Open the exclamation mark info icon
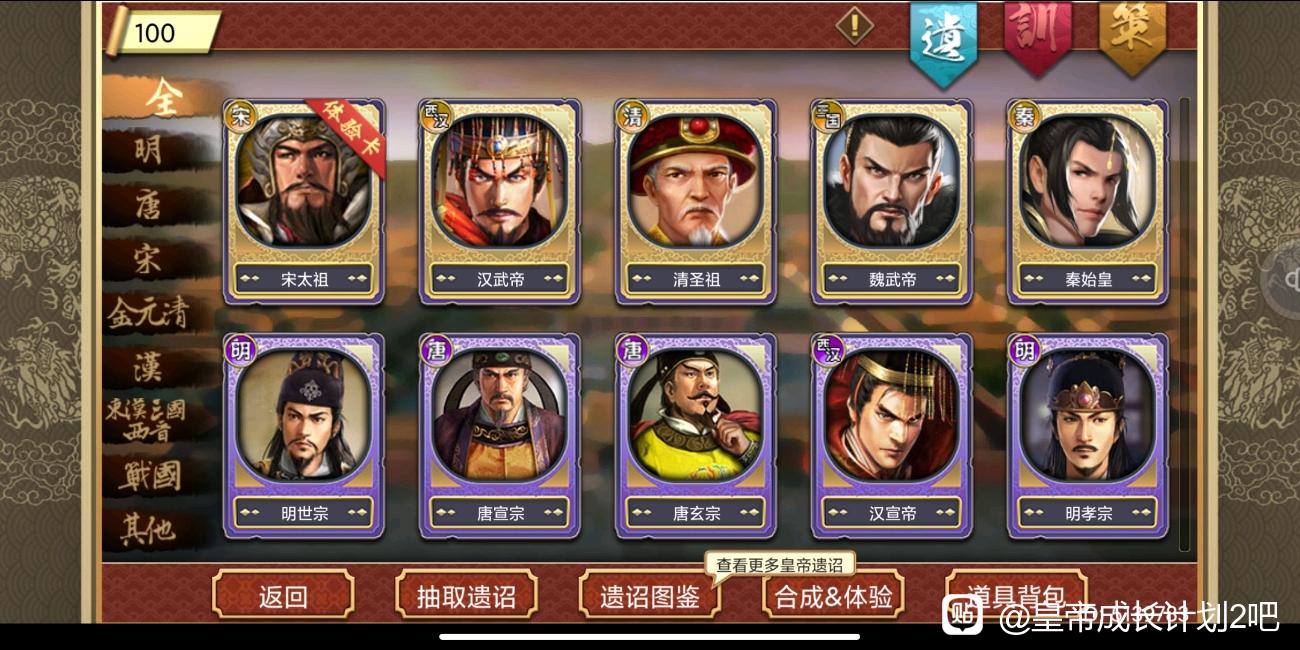The height and width of the screenshot is (650, 1300). click(x=854, y=25)
